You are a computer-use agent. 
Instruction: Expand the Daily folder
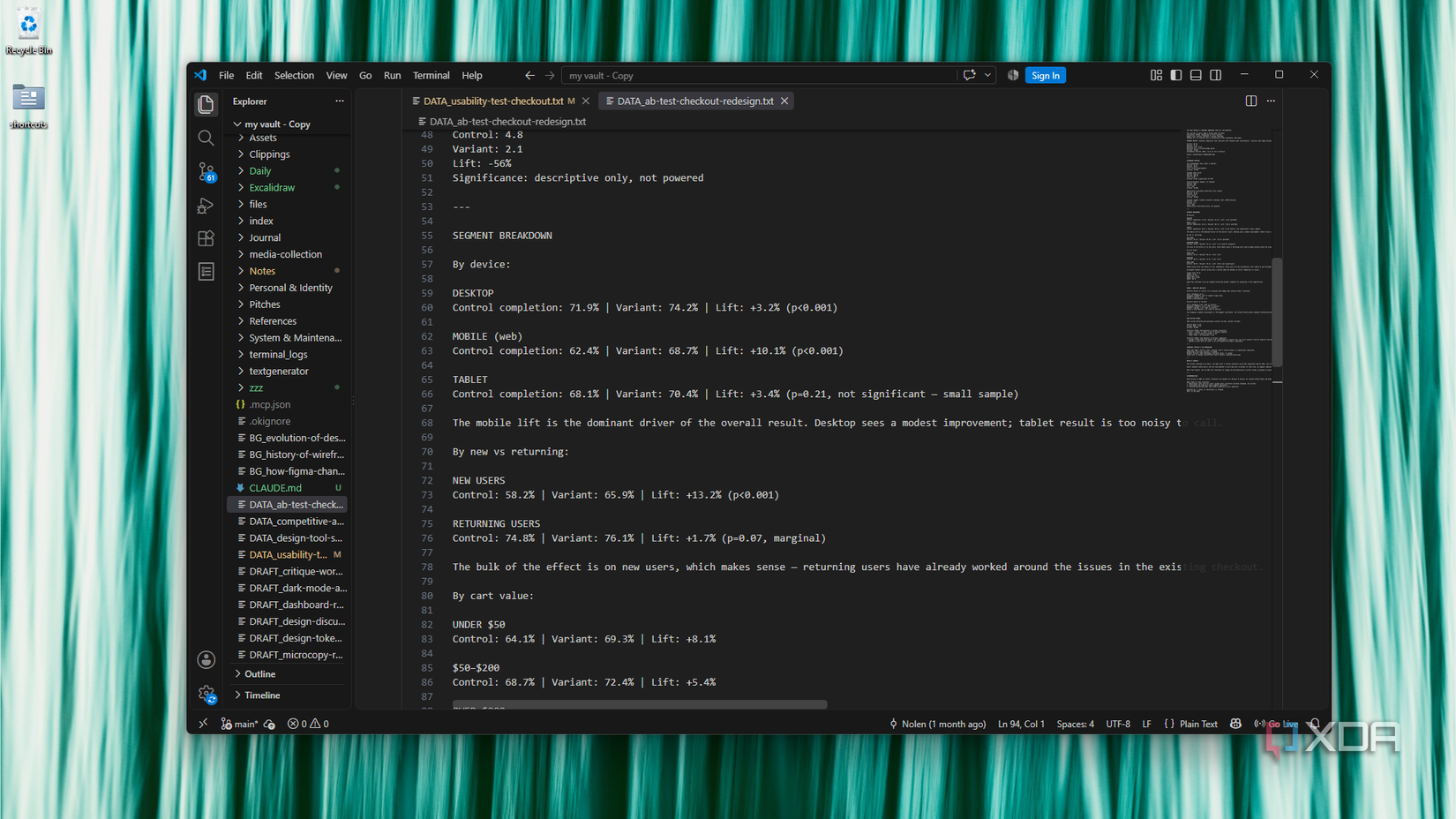(x=289, y=171)
